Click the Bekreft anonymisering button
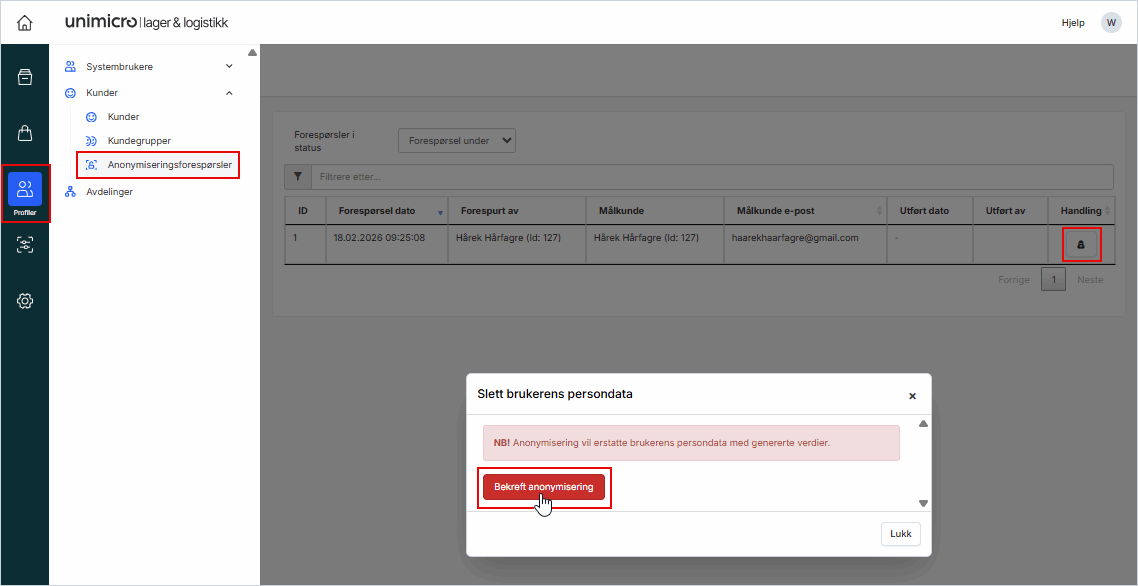 tap(543, 487)
